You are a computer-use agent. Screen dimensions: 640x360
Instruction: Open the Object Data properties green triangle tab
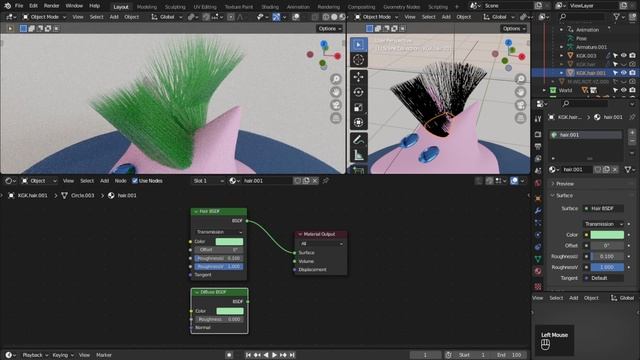[538, 259]
